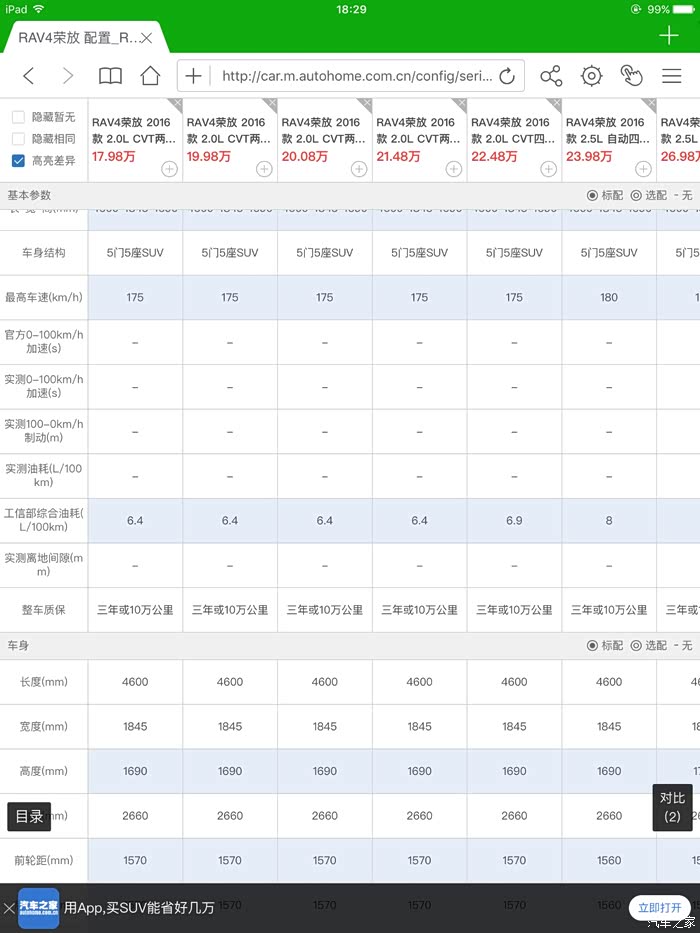Tap the 宽度(mm) row label
700x933 pixels.
[x=43, y=726]
